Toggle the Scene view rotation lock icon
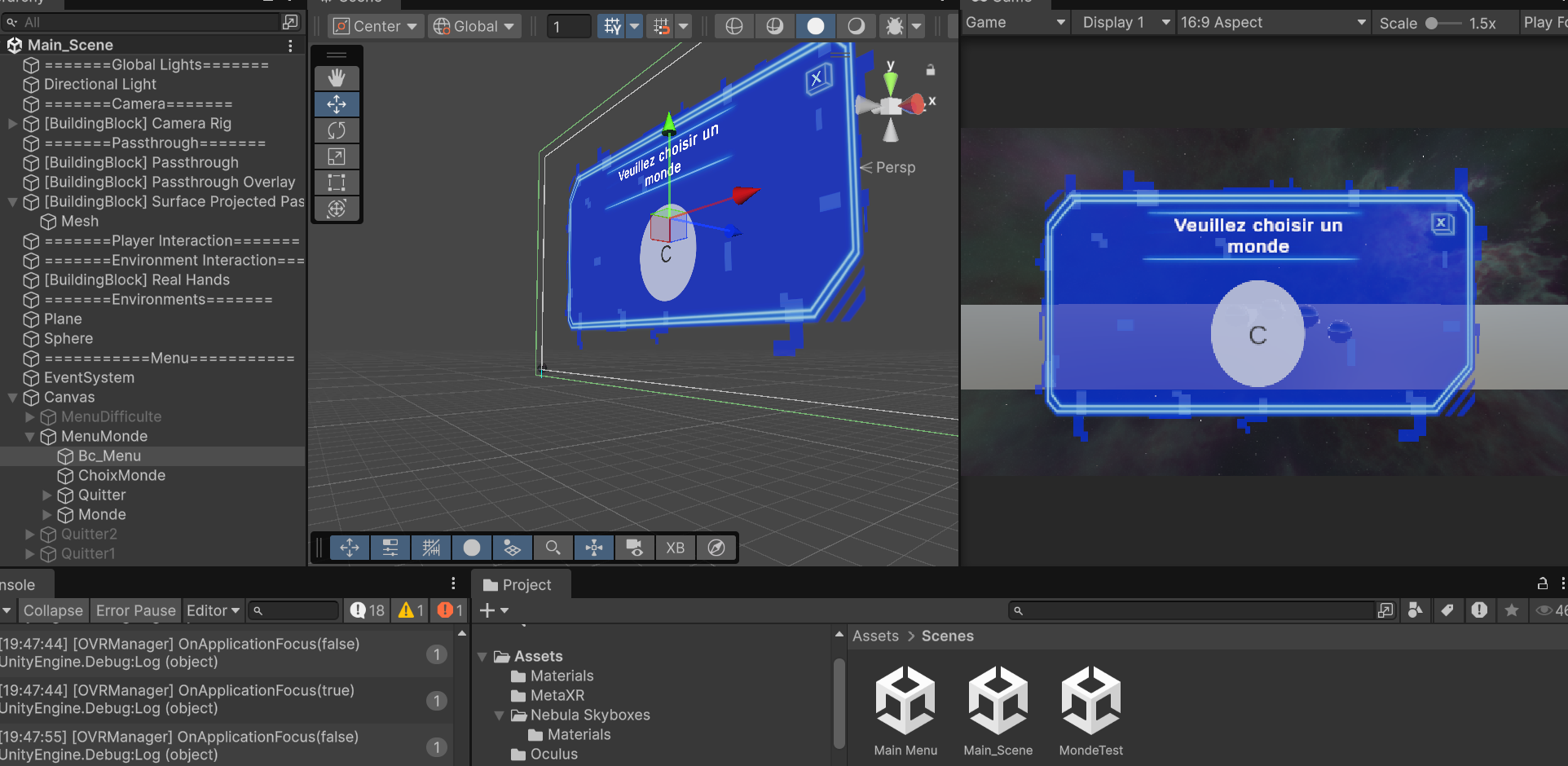This screenshot has height=766, width=1568. pyautogui.click(x=931, y=70)
